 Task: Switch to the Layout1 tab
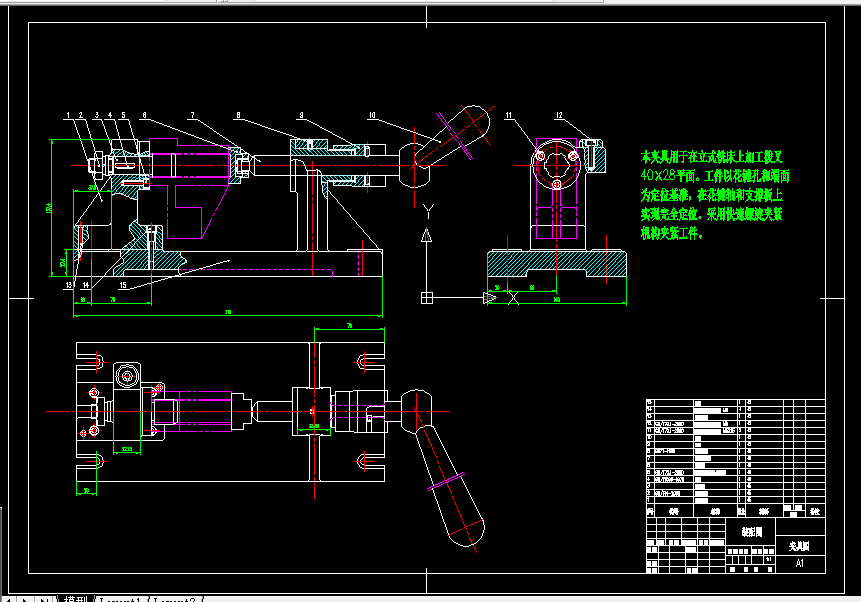(122, 599)
